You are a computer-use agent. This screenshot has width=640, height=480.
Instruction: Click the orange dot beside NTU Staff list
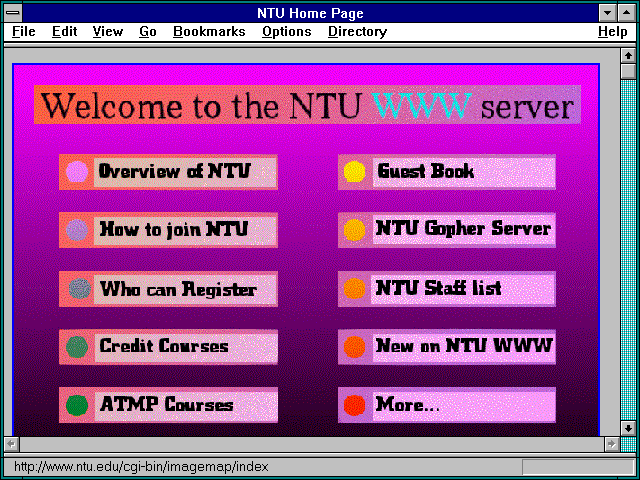(354, 289)
